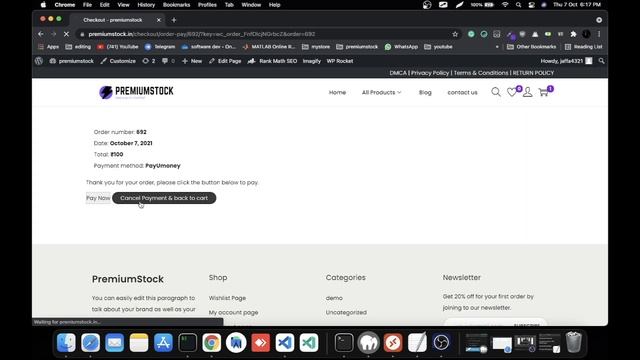Click the PremiumStock logo
Viewport: 640px width, 360px height.
[136, 92]
